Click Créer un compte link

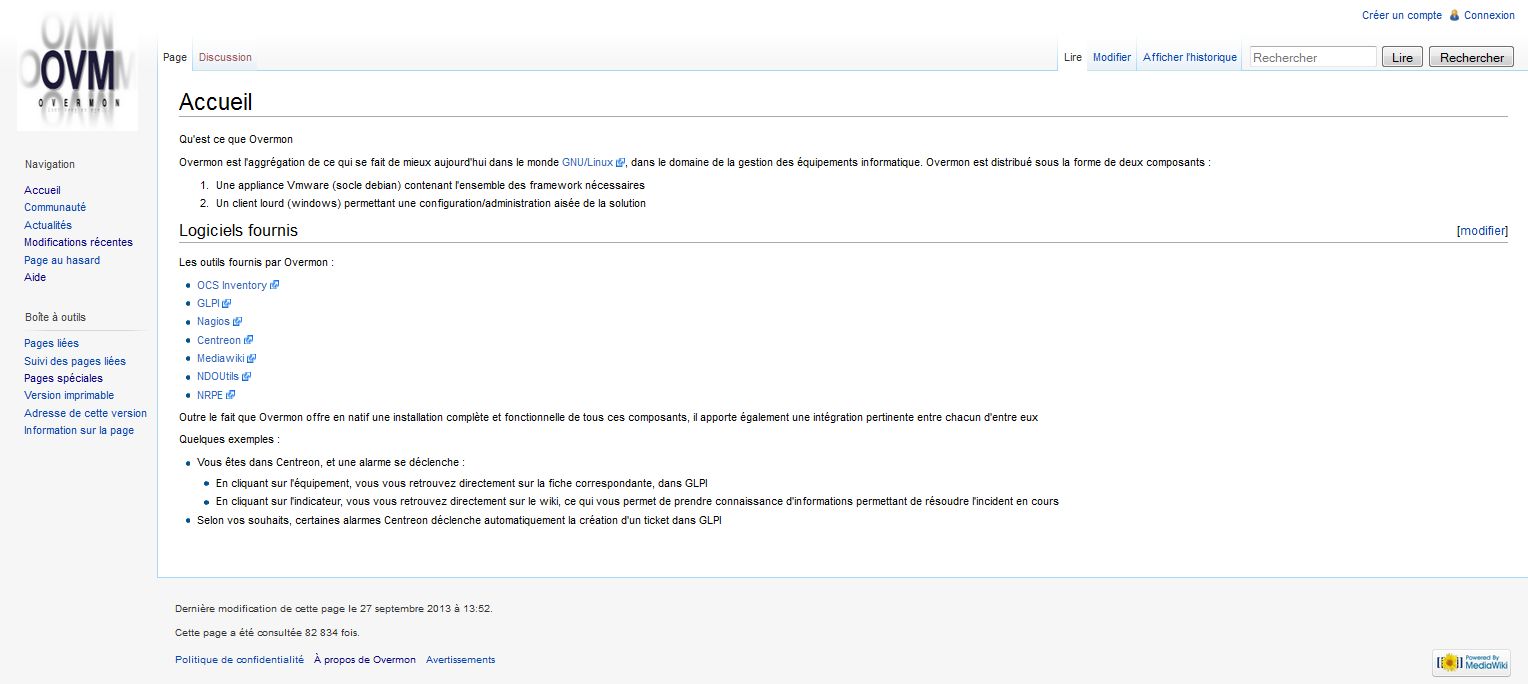(x=1402, y=15)
